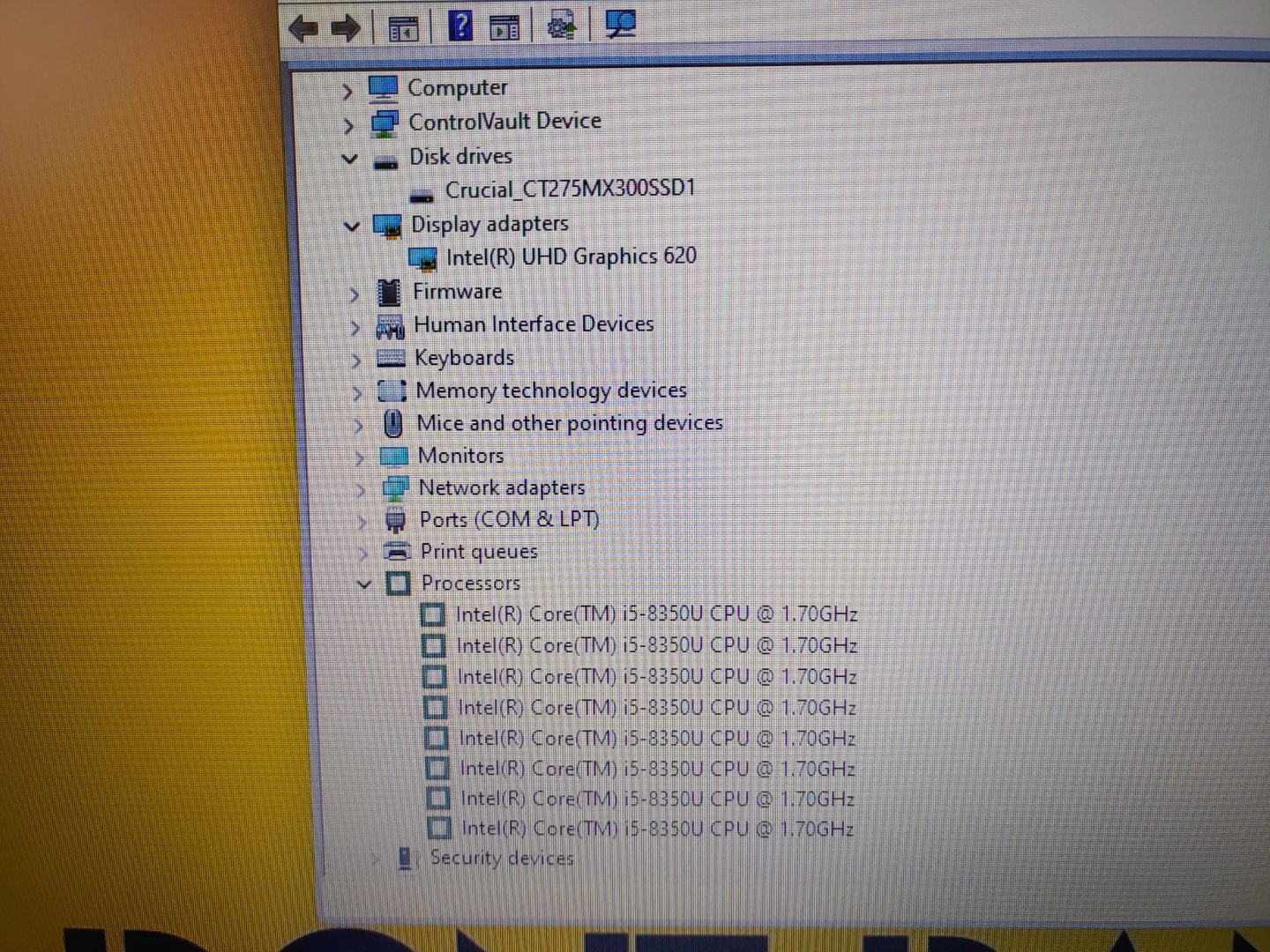Expand the Keyboards node chevron
Viewport: 1270px width, 952px height.
pos(356,361)
